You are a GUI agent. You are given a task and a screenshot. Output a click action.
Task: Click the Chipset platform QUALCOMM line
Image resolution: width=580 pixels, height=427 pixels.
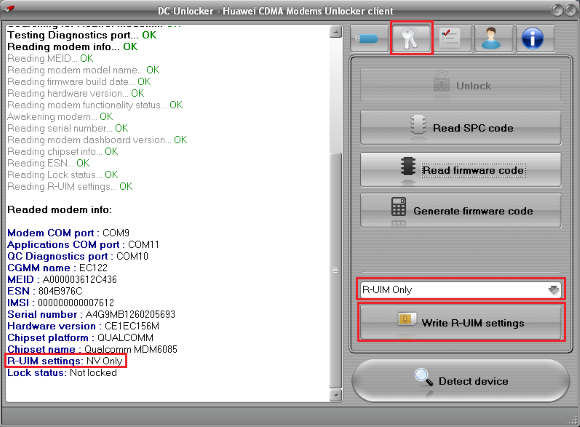pos(80,337)
